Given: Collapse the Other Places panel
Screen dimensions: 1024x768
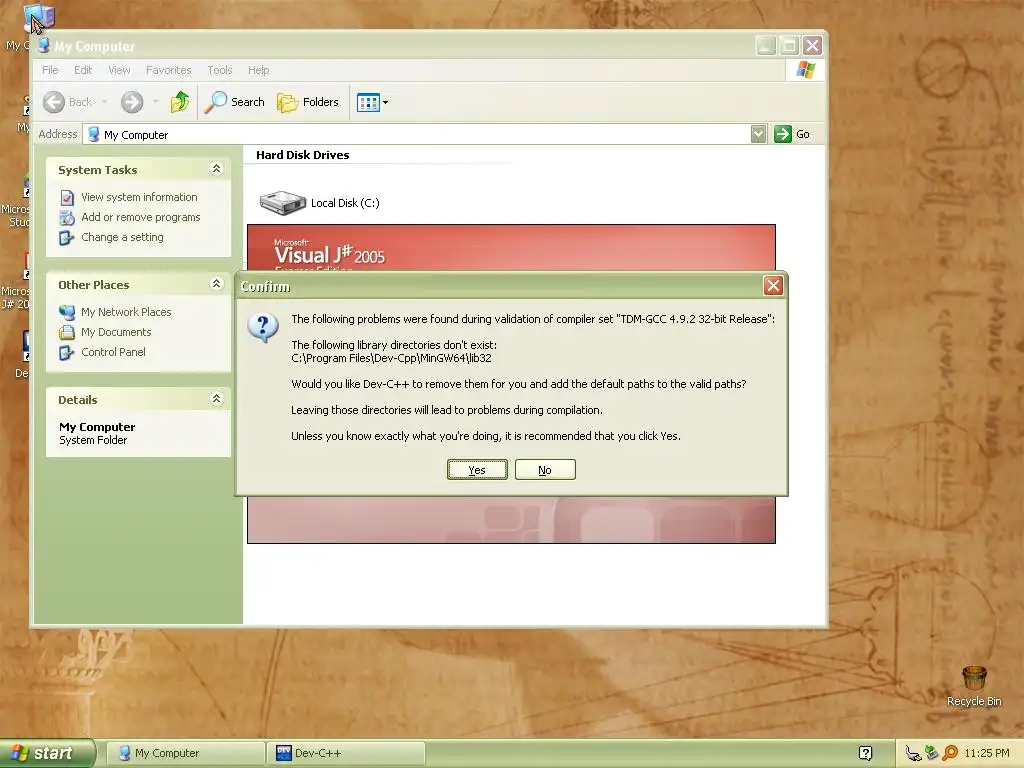Looking at the screenshot, I should 216,284.
